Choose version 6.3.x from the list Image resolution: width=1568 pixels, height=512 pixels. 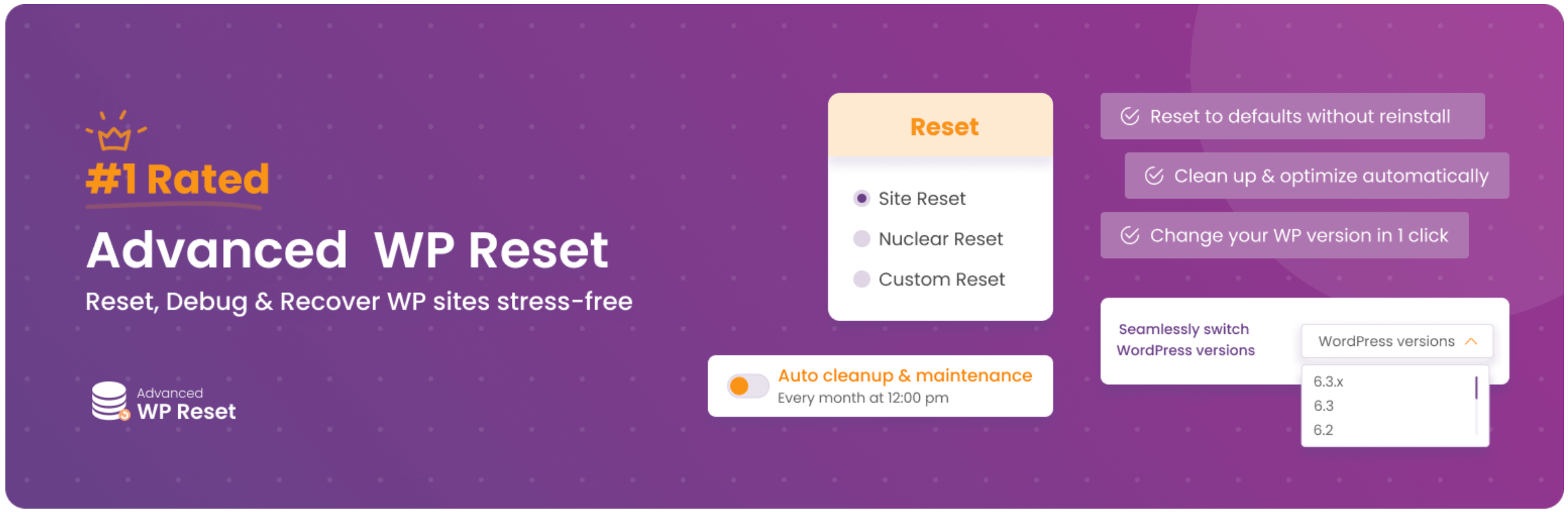tap(1328, 382)
